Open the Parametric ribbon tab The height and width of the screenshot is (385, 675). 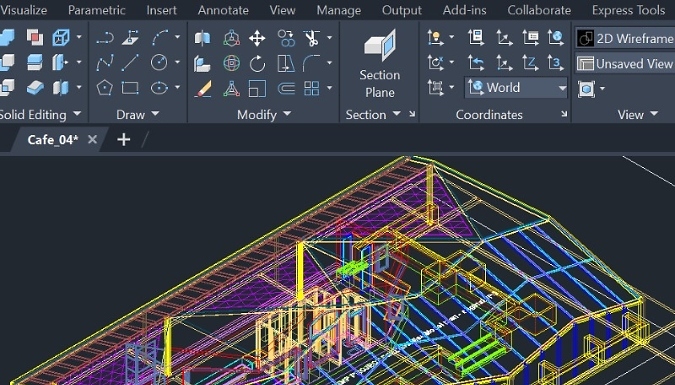tap(97, 10)
